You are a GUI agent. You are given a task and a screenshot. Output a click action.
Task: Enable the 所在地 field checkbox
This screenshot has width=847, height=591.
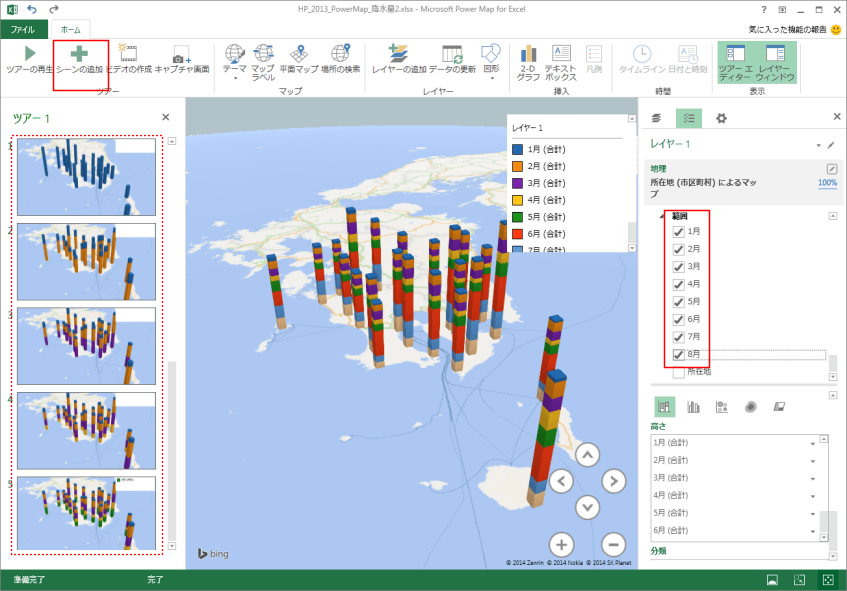(x=679, y=372)
